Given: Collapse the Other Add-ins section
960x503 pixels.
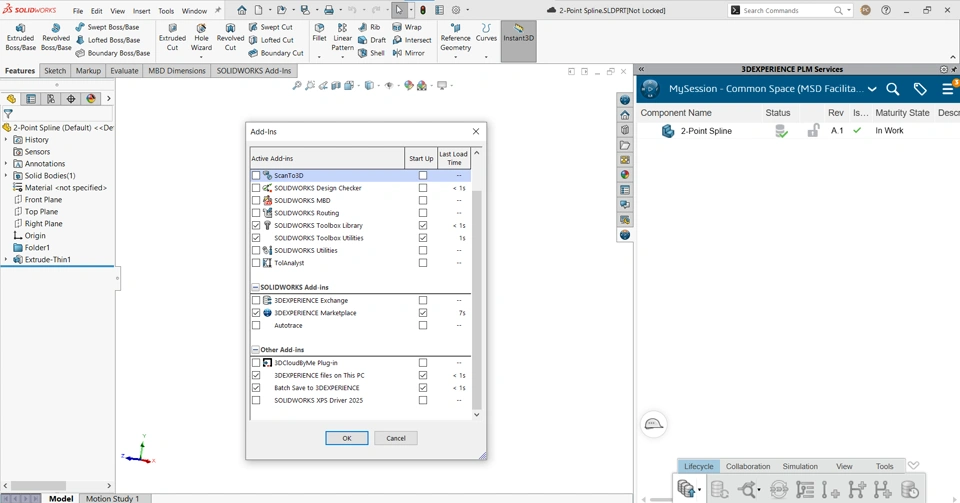Looking at the screenshot, I should coord(255,350).
